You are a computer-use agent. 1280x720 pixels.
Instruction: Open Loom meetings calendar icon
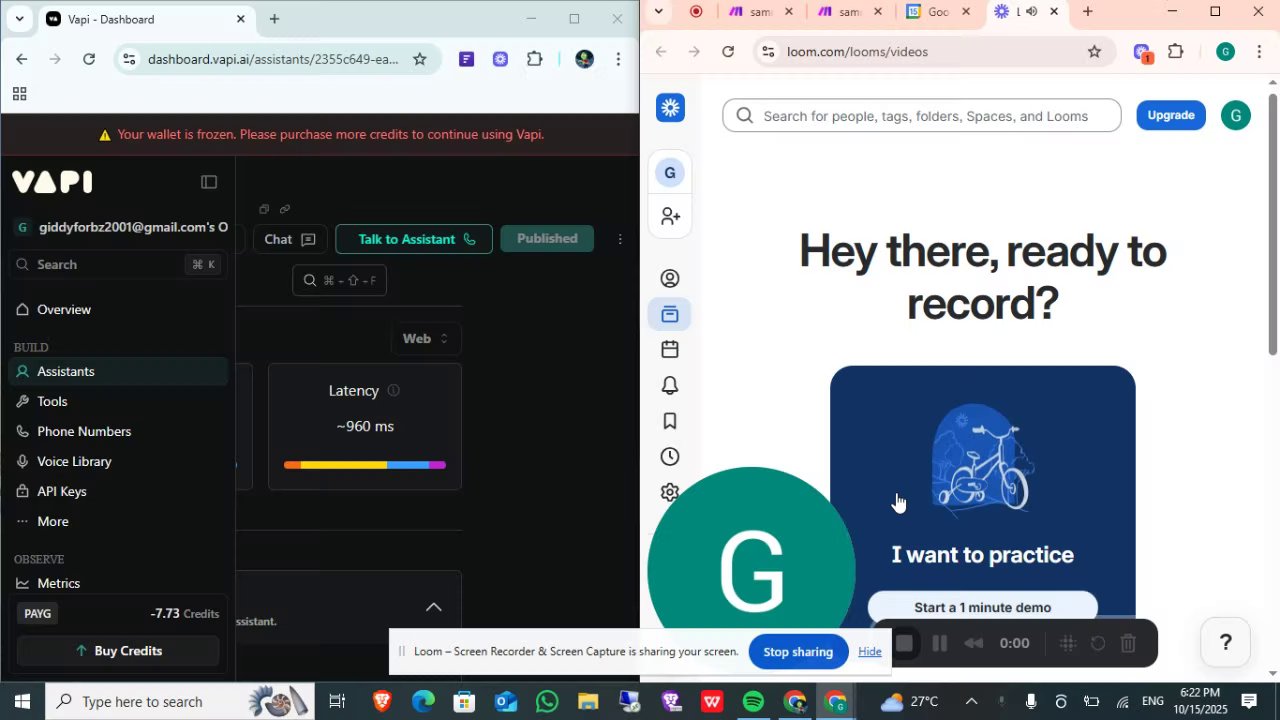(x=670, y=349)
